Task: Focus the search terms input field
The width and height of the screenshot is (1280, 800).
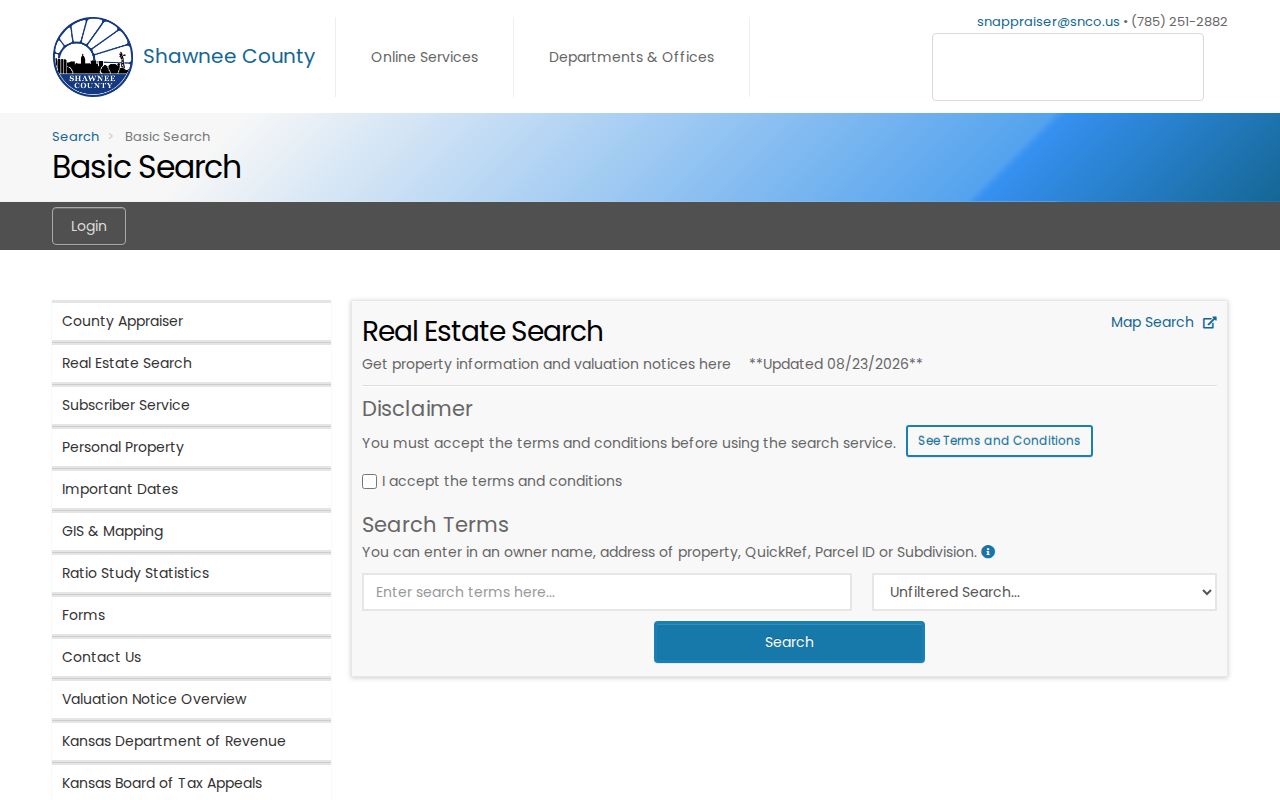Action: point(607,592)
